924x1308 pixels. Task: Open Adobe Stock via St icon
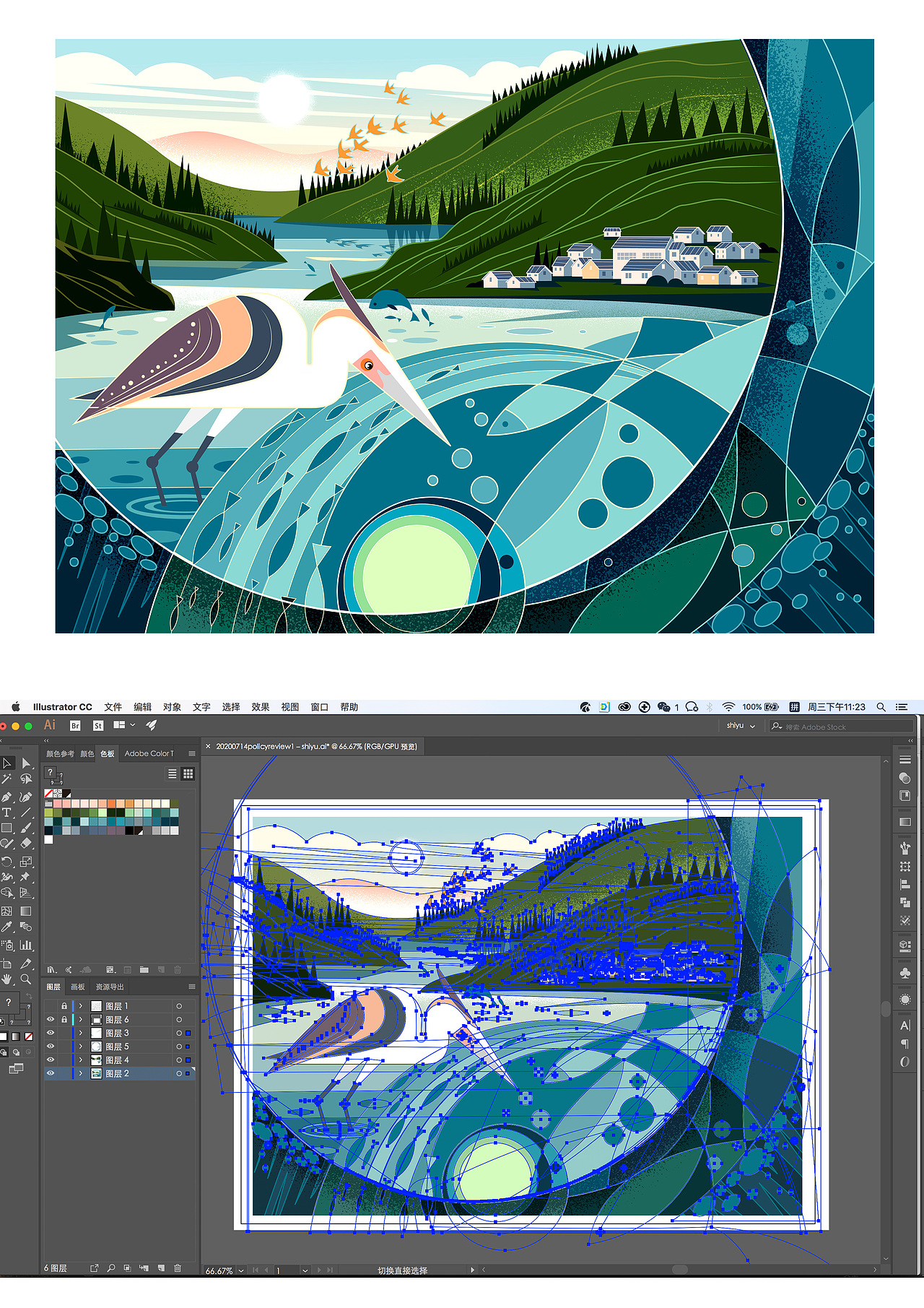[98, 725]
